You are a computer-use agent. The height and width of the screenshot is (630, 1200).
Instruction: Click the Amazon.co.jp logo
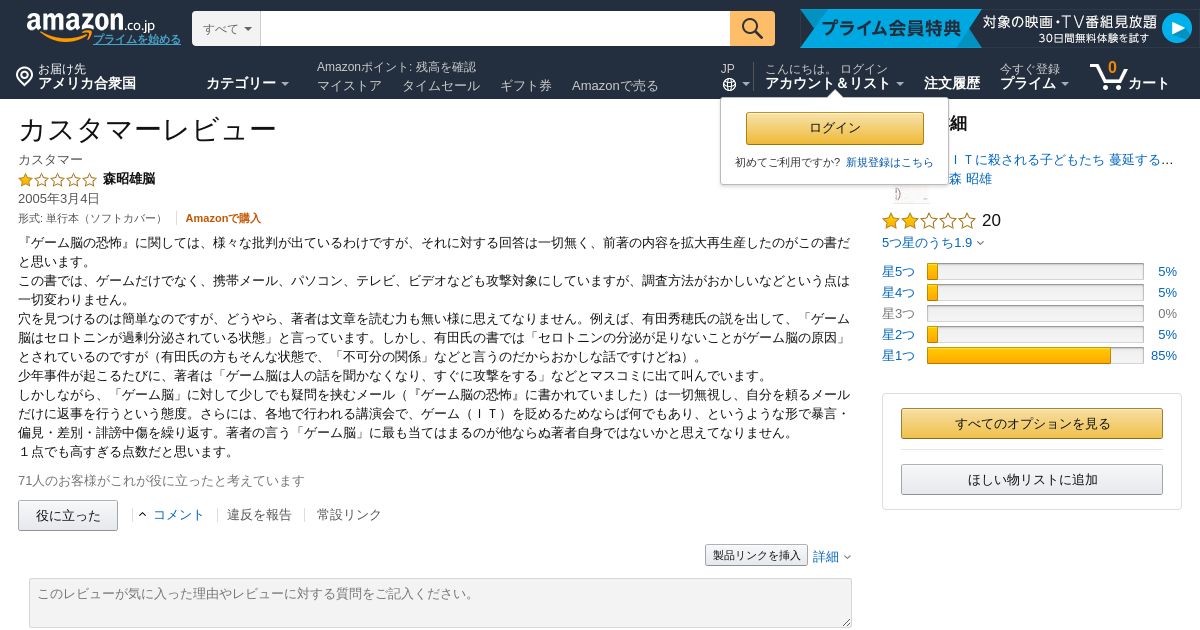point(90,25)
